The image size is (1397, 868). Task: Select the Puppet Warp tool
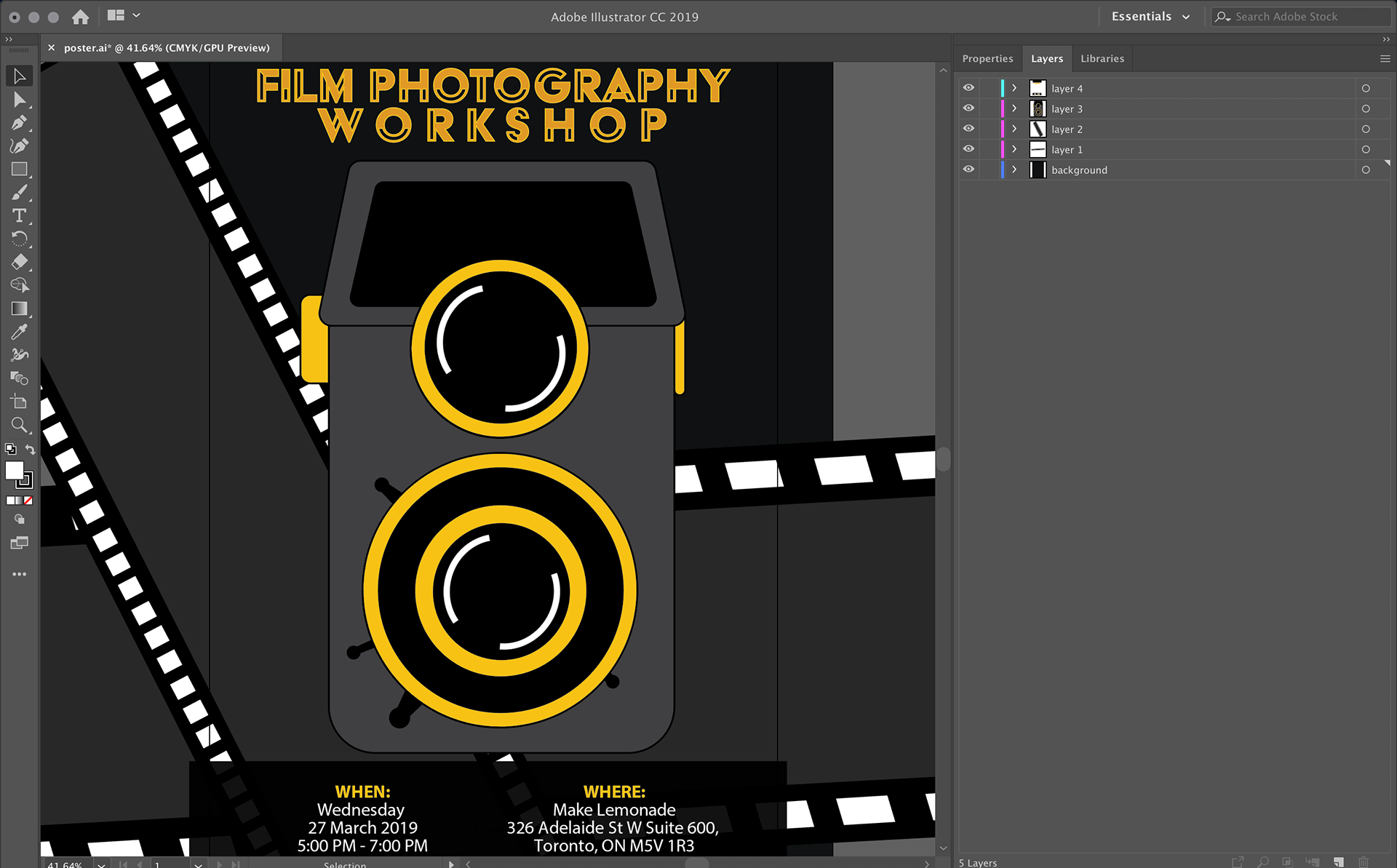[20, 355]
